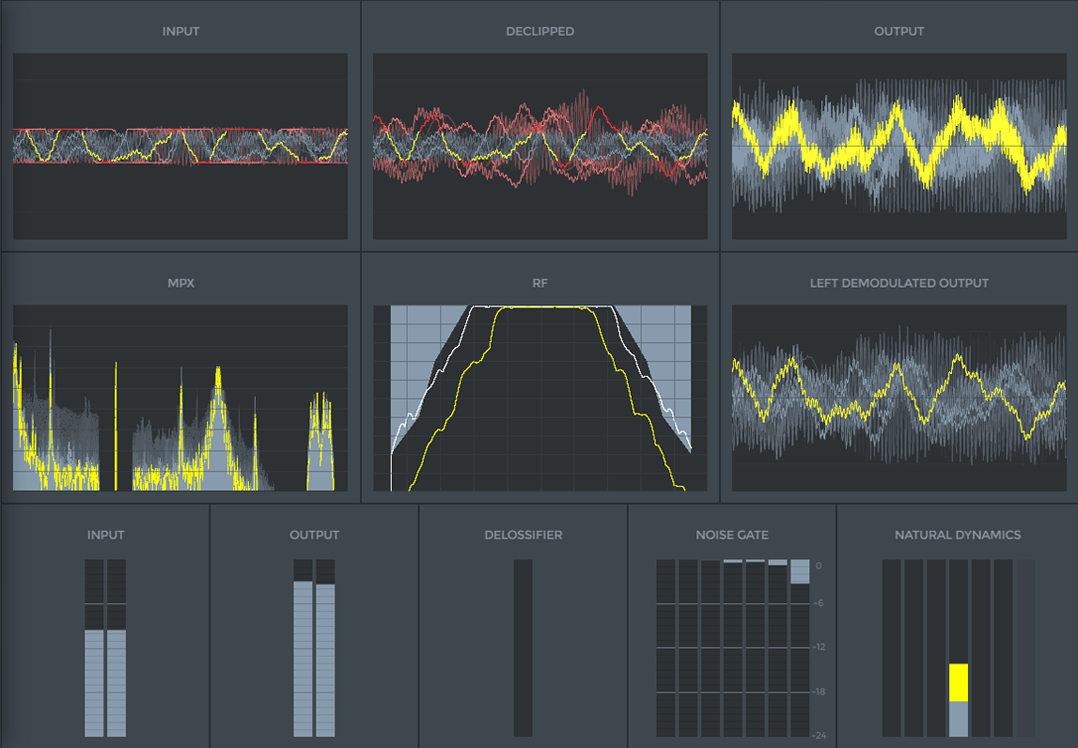Viewport: 1078px width, 748px height.
Task: Click the MPX panel title
Action: (x=181, y=283)
